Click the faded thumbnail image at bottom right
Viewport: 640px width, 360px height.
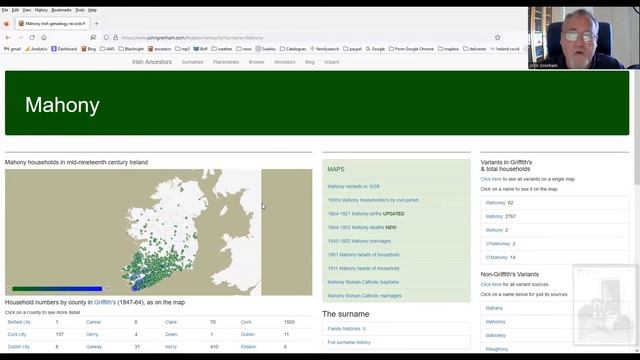coord(604,305)
